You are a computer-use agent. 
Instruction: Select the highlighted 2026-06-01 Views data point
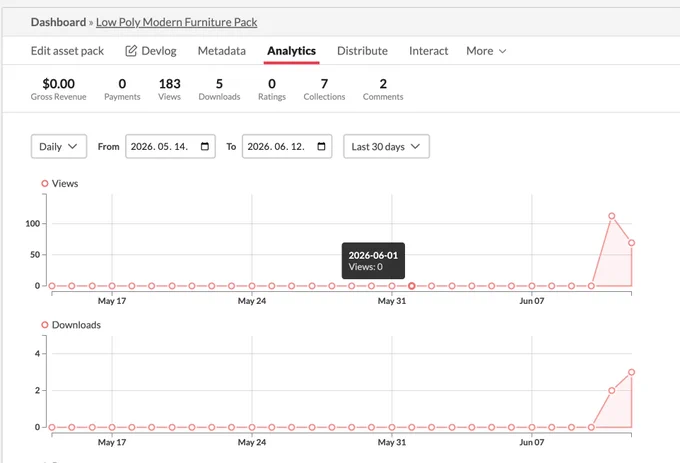tap(412, 286)
